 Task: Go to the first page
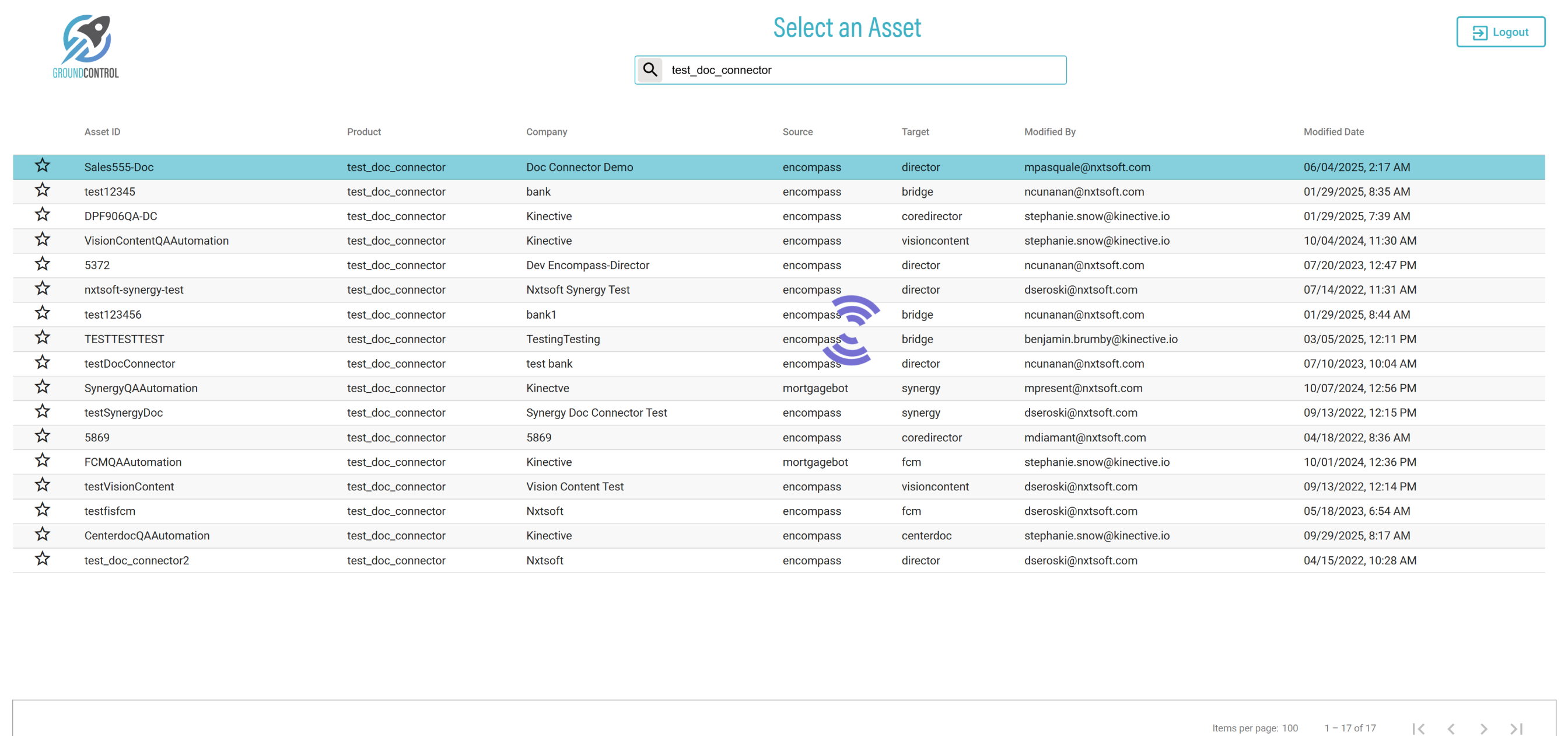click(1417, 728)
